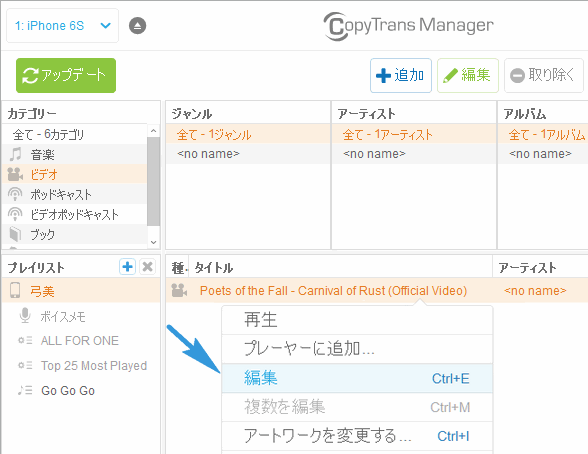Click the microphone icon beside ボイスメモ
588x454 pixels.
pos(25,315)
